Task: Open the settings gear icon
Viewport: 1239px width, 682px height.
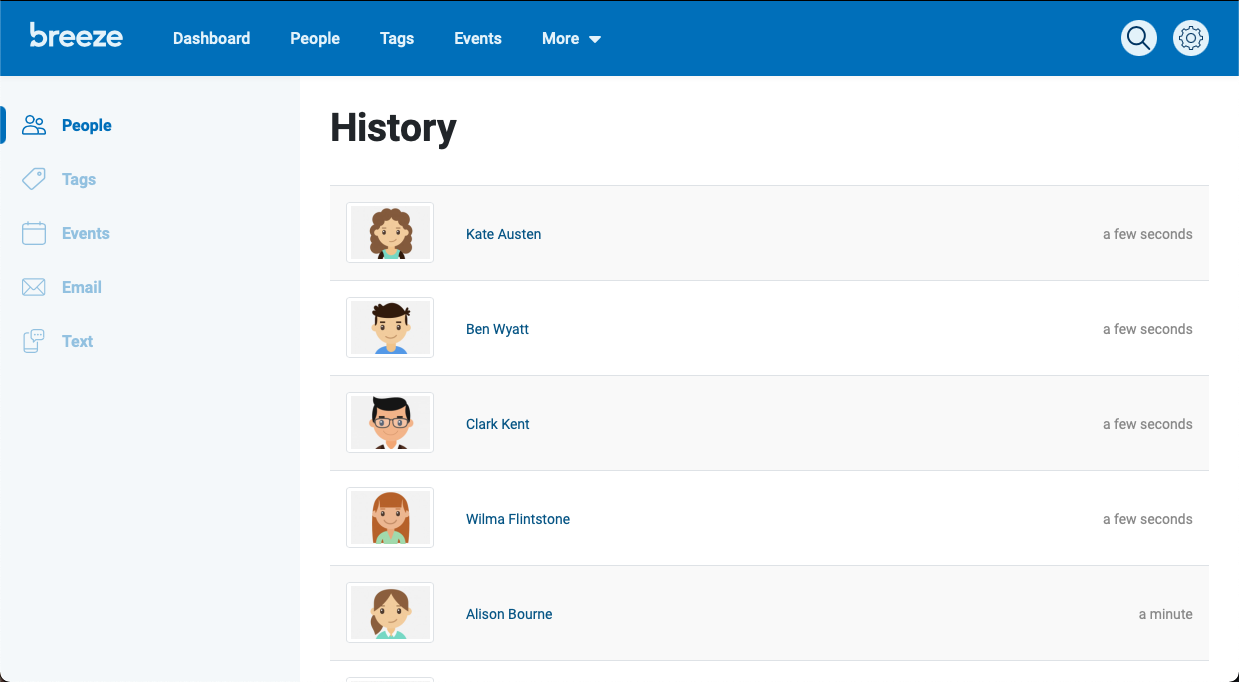Action: tap(1191, 38)
